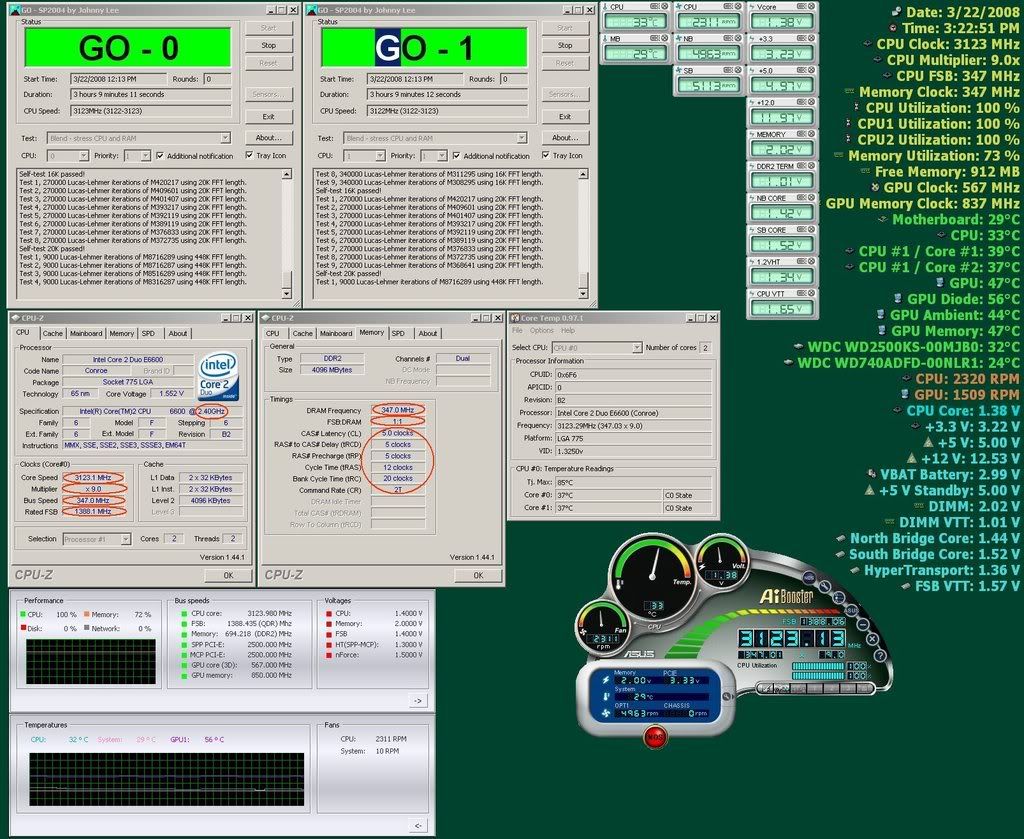Click the red NOS button under AI Booster
The width and height of the screenshot is (1024, 839).
654,737
